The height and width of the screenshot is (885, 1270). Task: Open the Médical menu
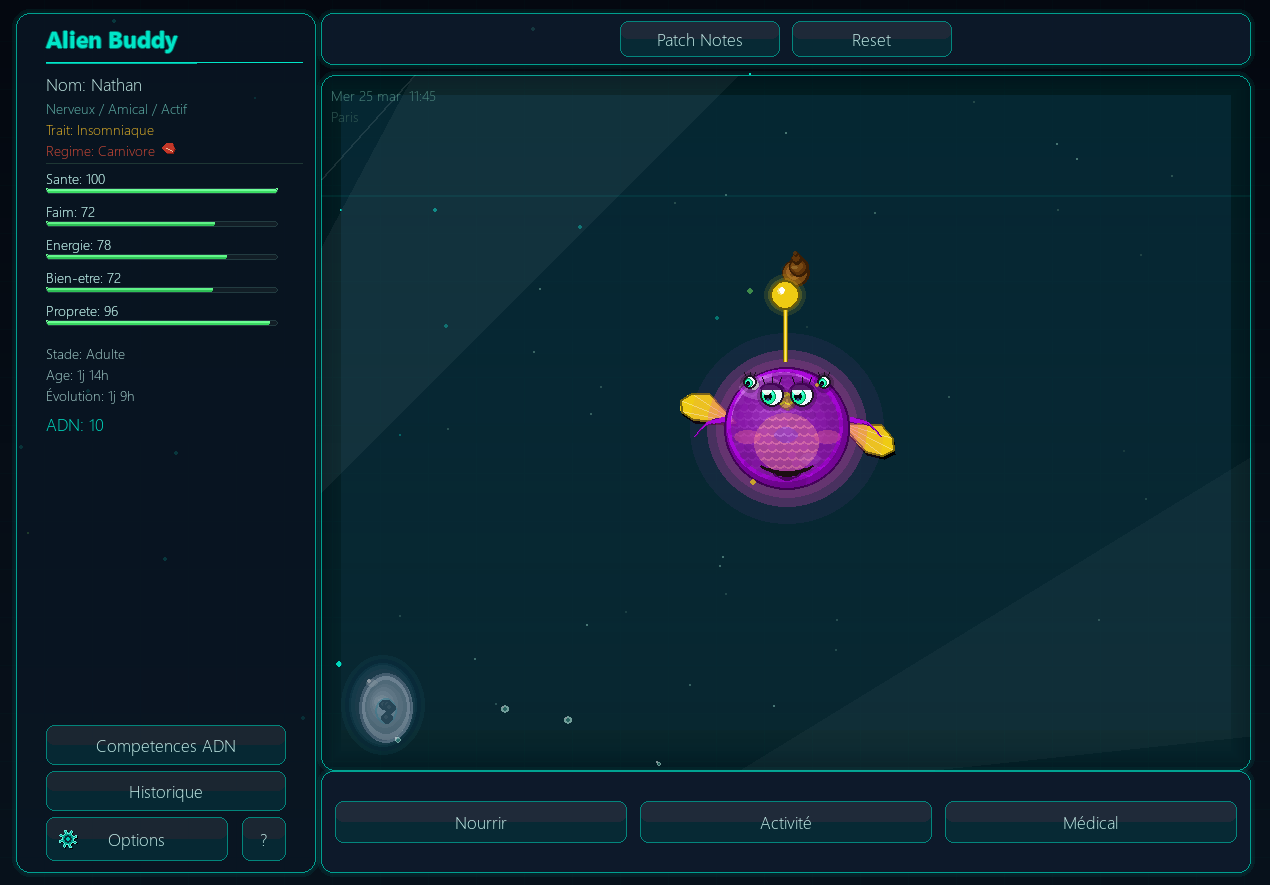click(x=1091, y=823)
